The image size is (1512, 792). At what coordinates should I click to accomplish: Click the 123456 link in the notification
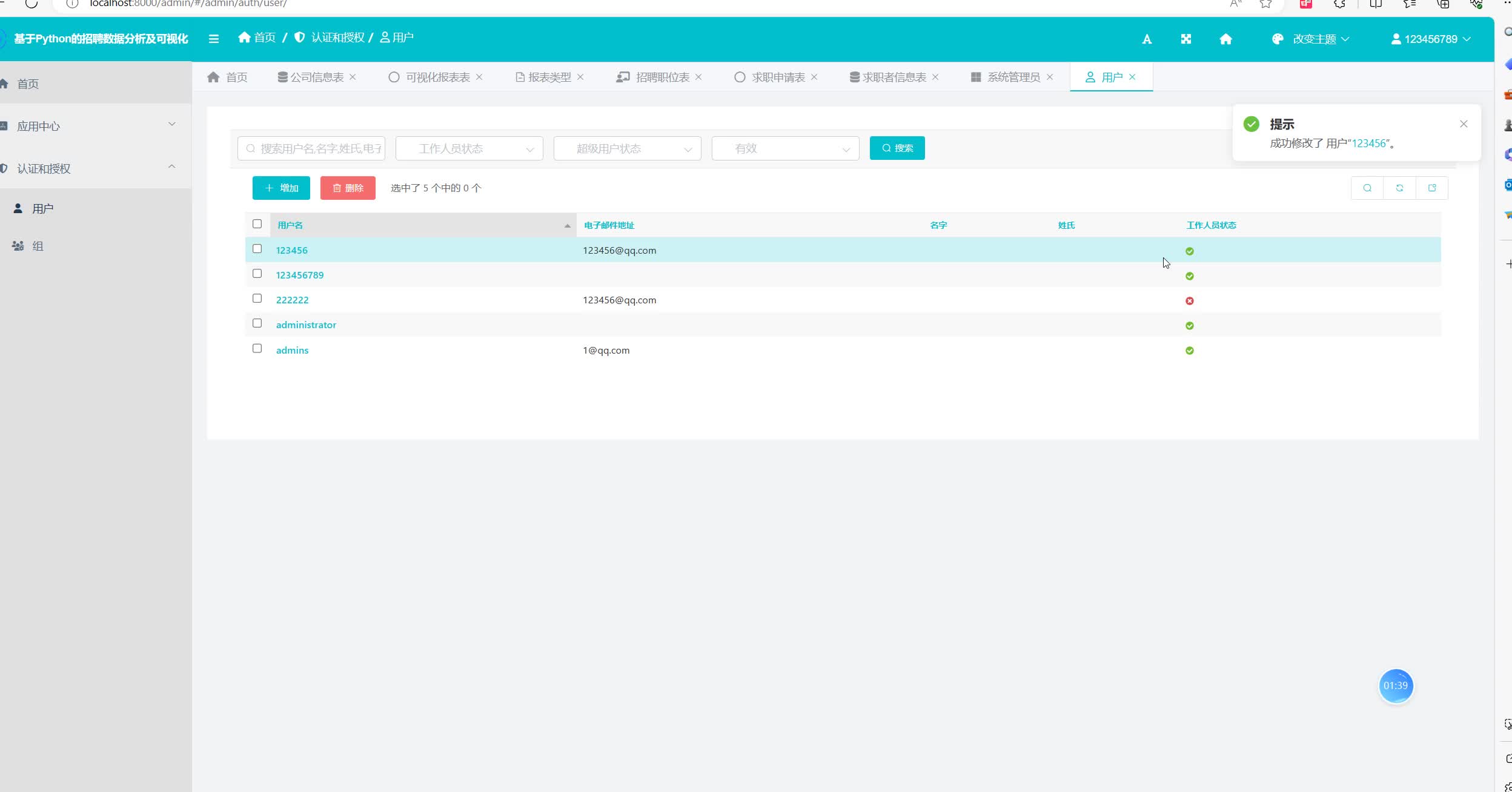coord(1369,144)
